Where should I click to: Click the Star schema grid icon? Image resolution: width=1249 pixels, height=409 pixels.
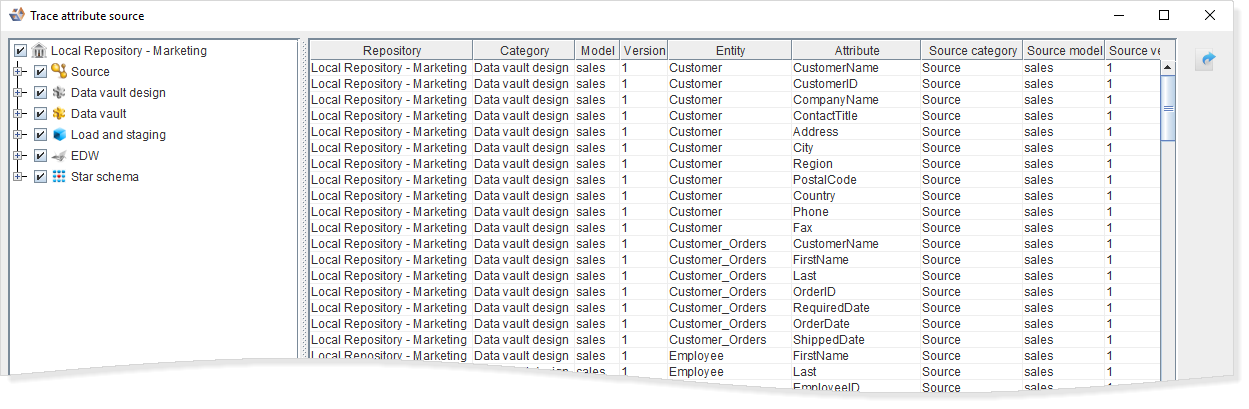(x=59, y=177)
